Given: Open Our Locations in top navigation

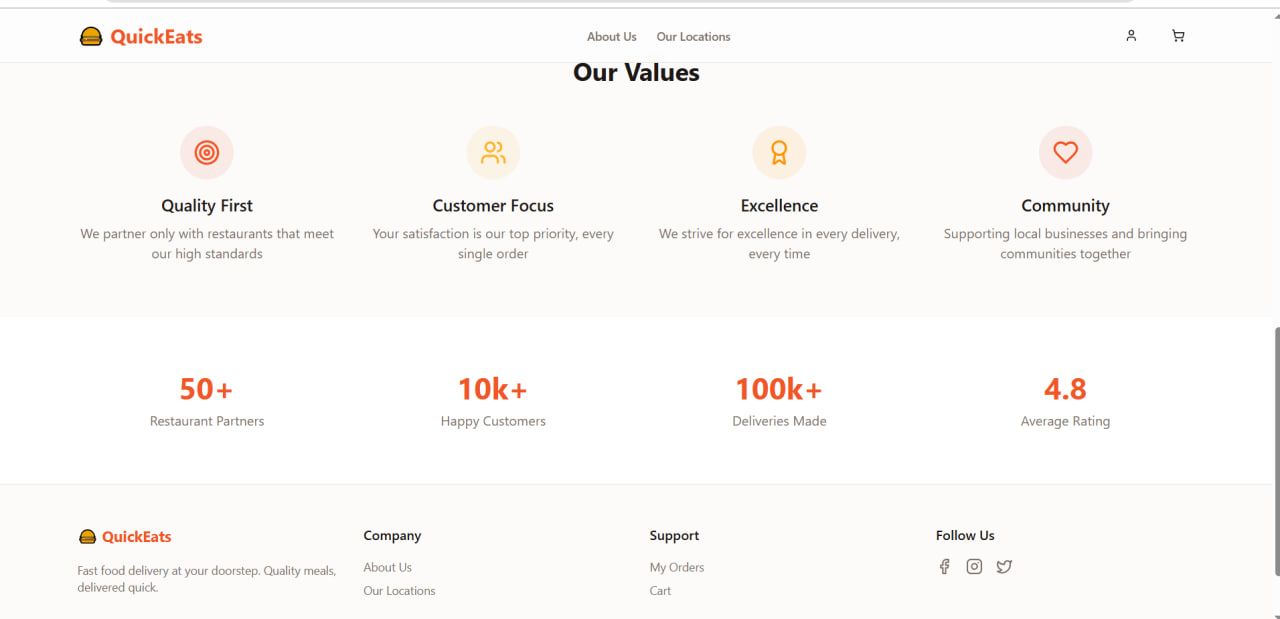Looking at the screenshot, I should coord(693,37).
